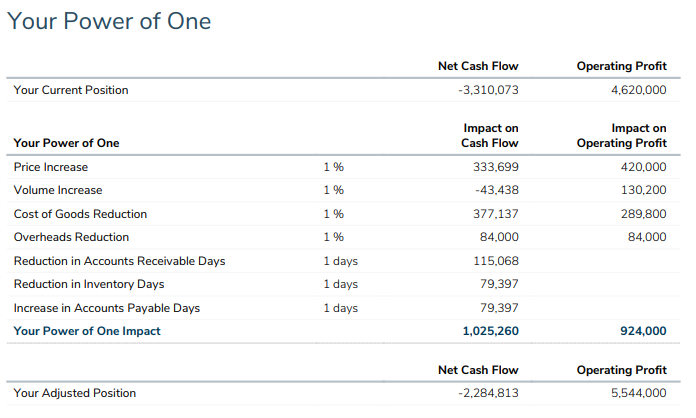Click the Accounts Receivable cash value 115,068

496,261
